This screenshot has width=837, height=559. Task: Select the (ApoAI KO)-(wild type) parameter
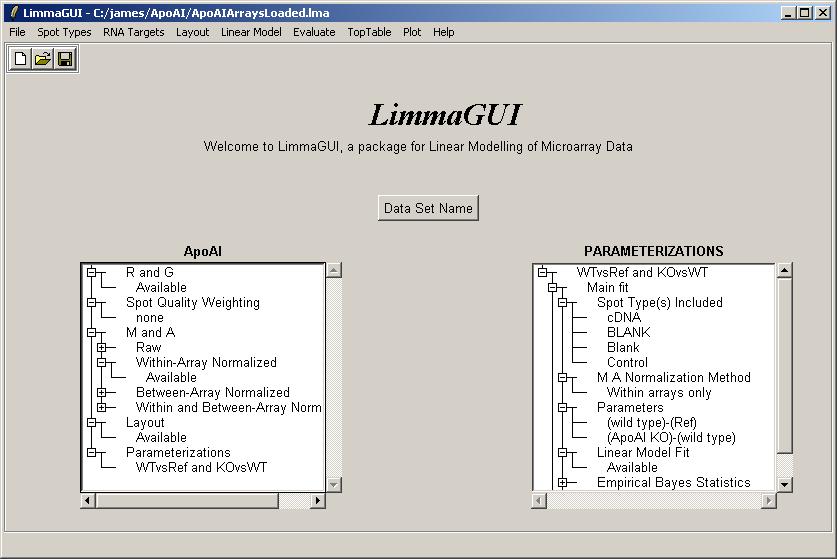coord(670,438)
